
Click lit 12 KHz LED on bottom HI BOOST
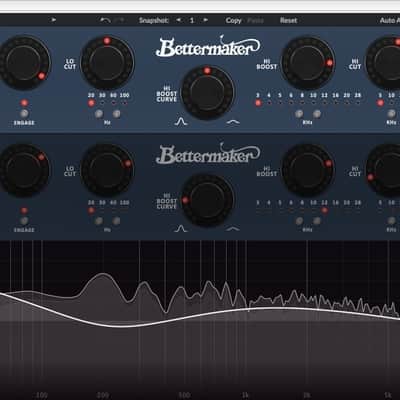[x=324, y=210]
